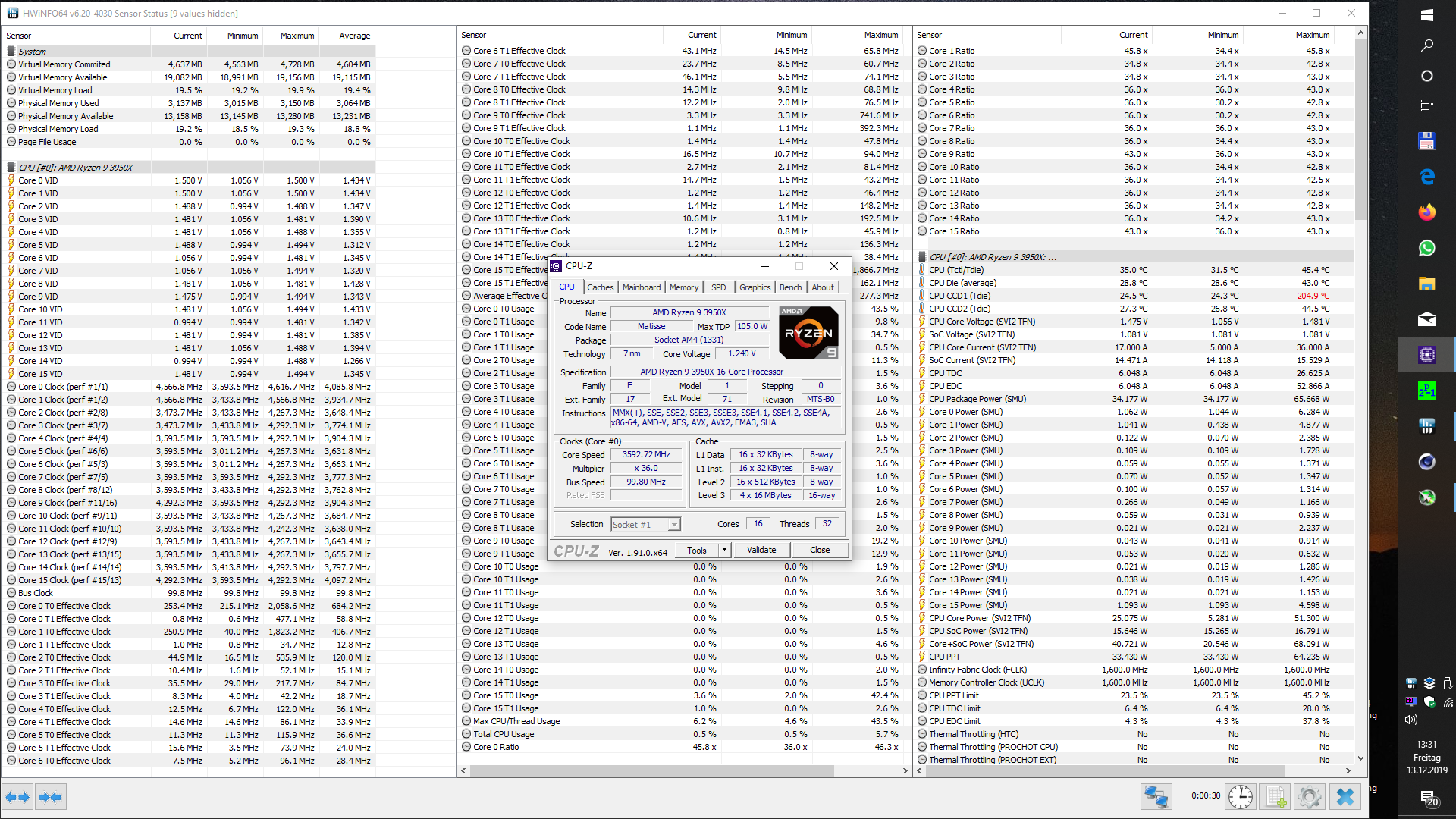The image size is (1456, 819).
Task: Click the expand sensor columns arrows icon
Action: pyautogui.click(x=17, y=797)
